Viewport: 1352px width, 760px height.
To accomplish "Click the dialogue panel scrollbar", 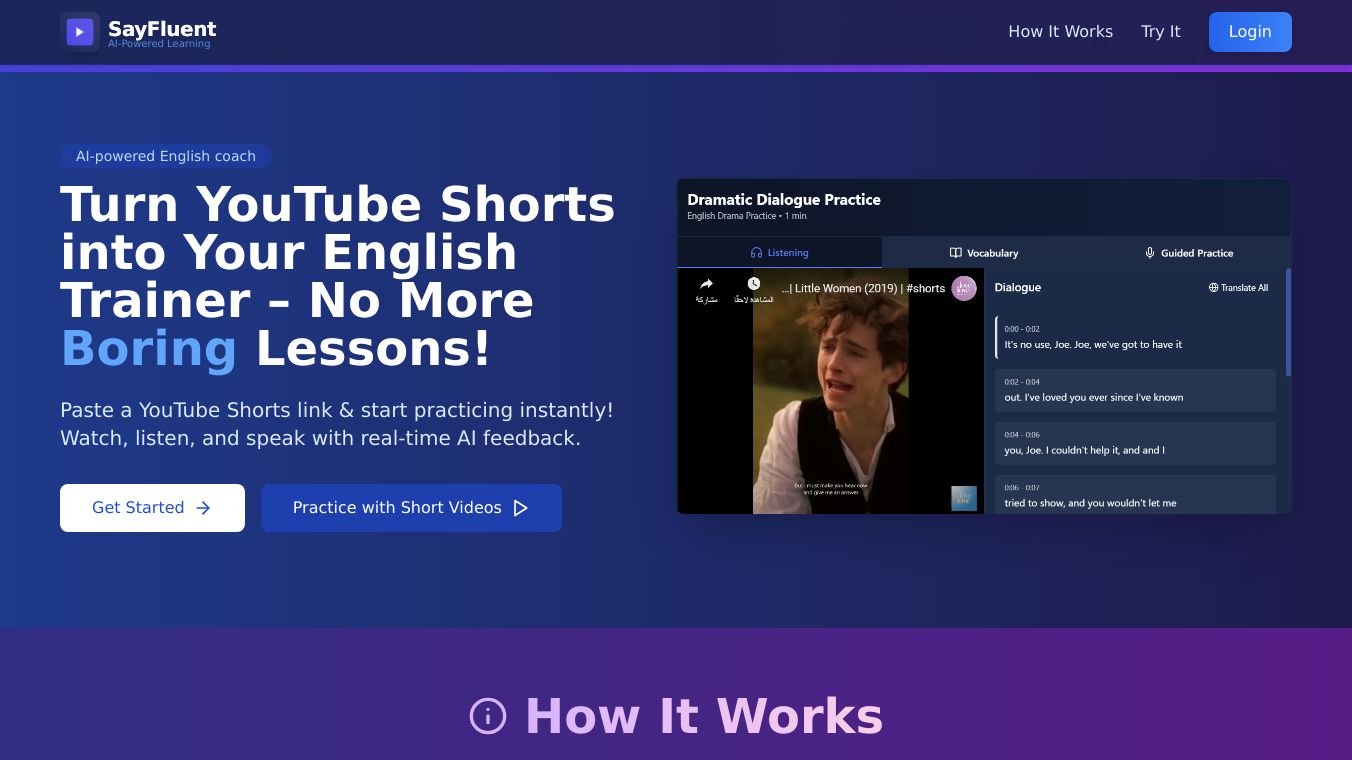I will [x=1288, y=322].
